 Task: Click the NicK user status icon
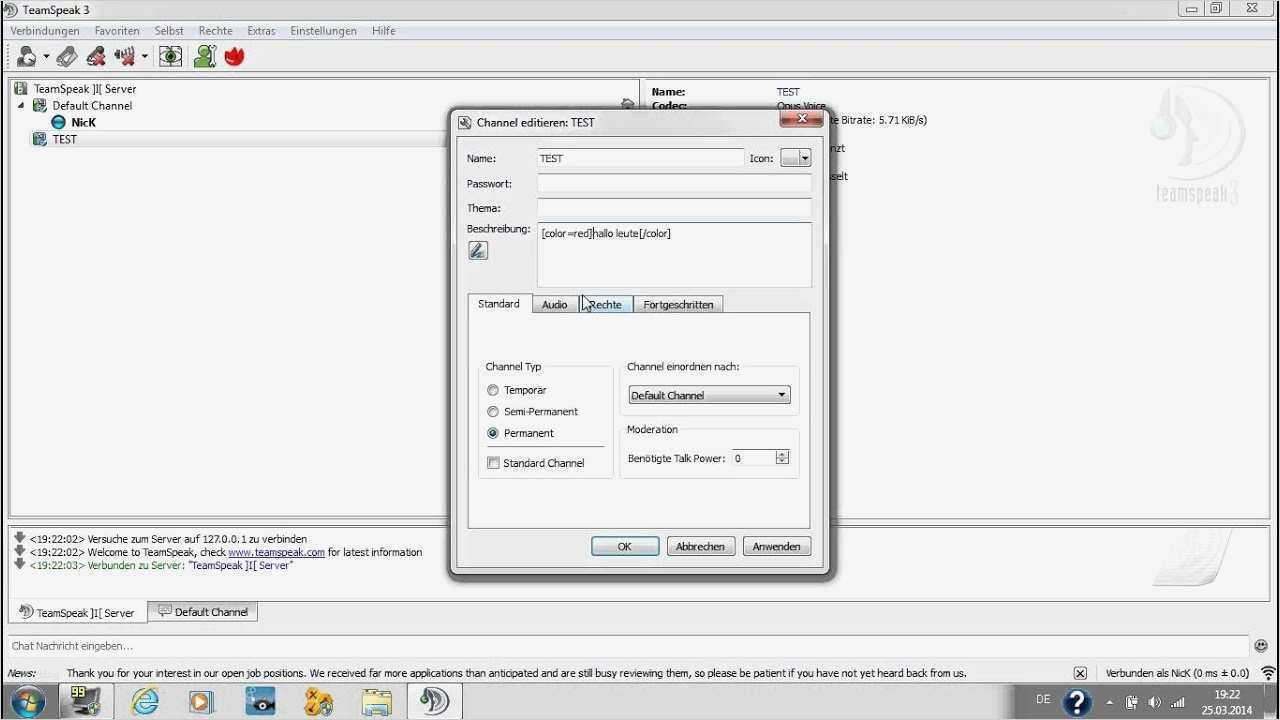coord(59,122)
